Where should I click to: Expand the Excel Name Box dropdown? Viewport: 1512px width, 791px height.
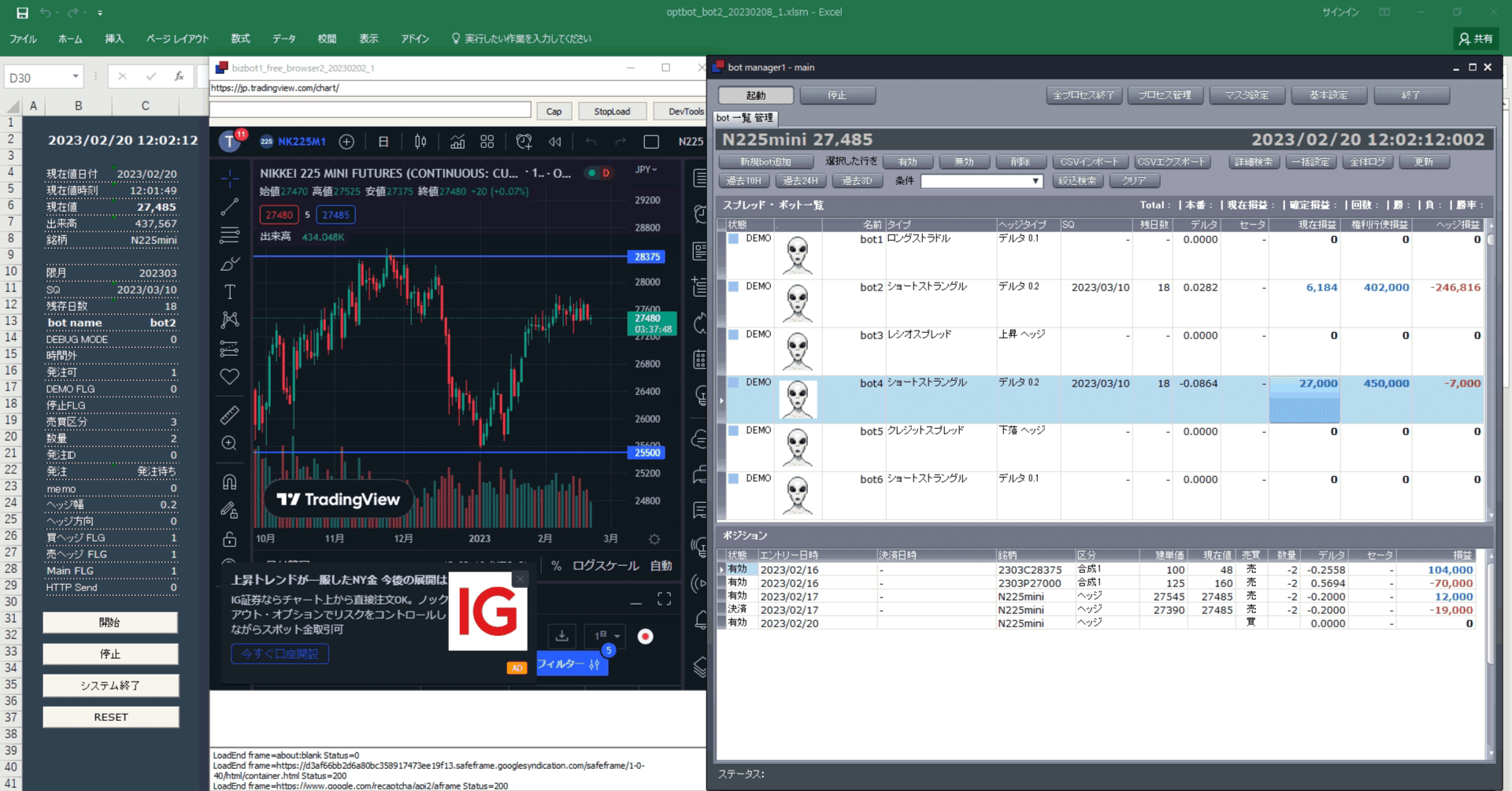pos(76,77)
